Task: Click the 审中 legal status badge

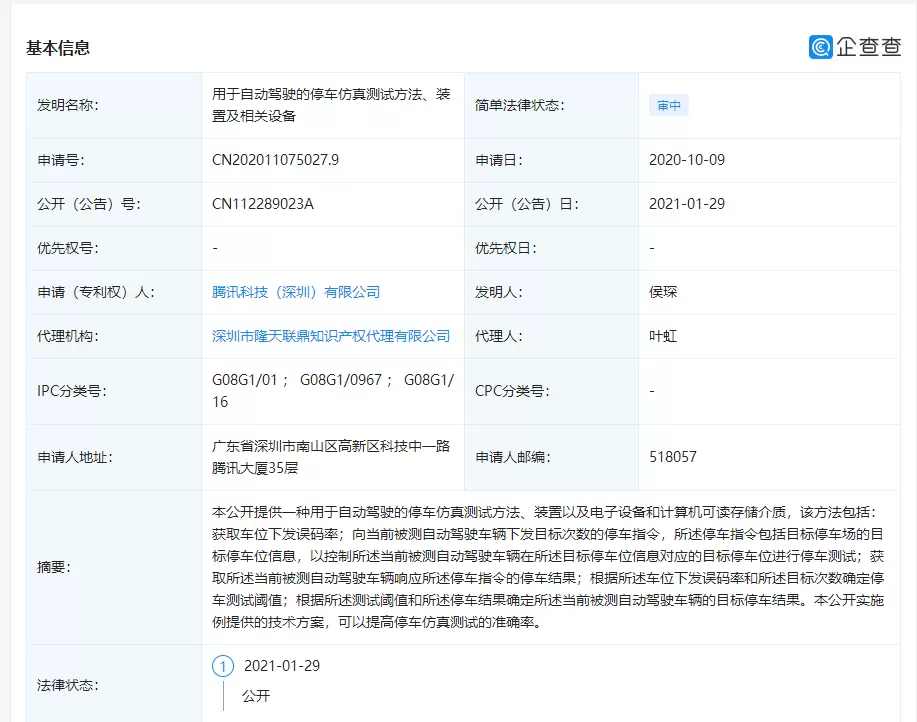Action: tap(669, 105)
